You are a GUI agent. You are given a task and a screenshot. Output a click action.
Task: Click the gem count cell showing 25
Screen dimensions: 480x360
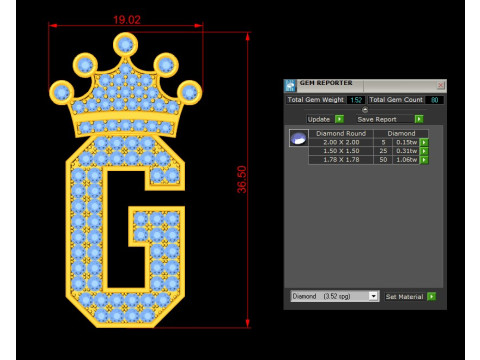383,151
